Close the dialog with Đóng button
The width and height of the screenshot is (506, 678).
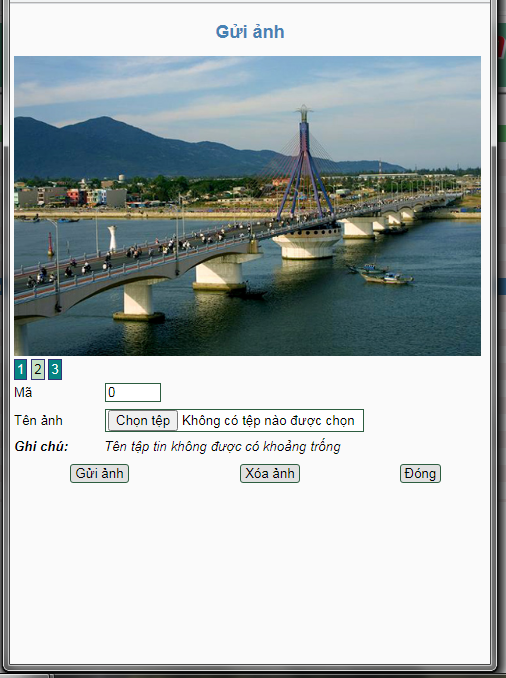(x=420, y=473)
